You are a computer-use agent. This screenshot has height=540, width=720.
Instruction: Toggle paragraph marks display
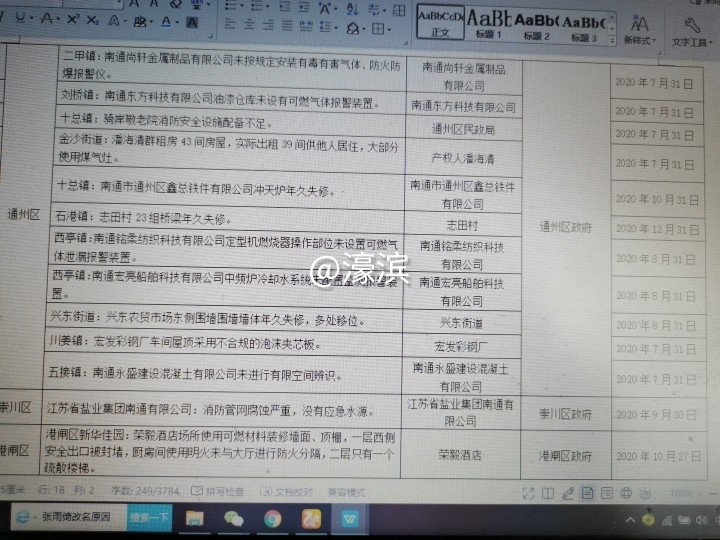coord(373,9)
